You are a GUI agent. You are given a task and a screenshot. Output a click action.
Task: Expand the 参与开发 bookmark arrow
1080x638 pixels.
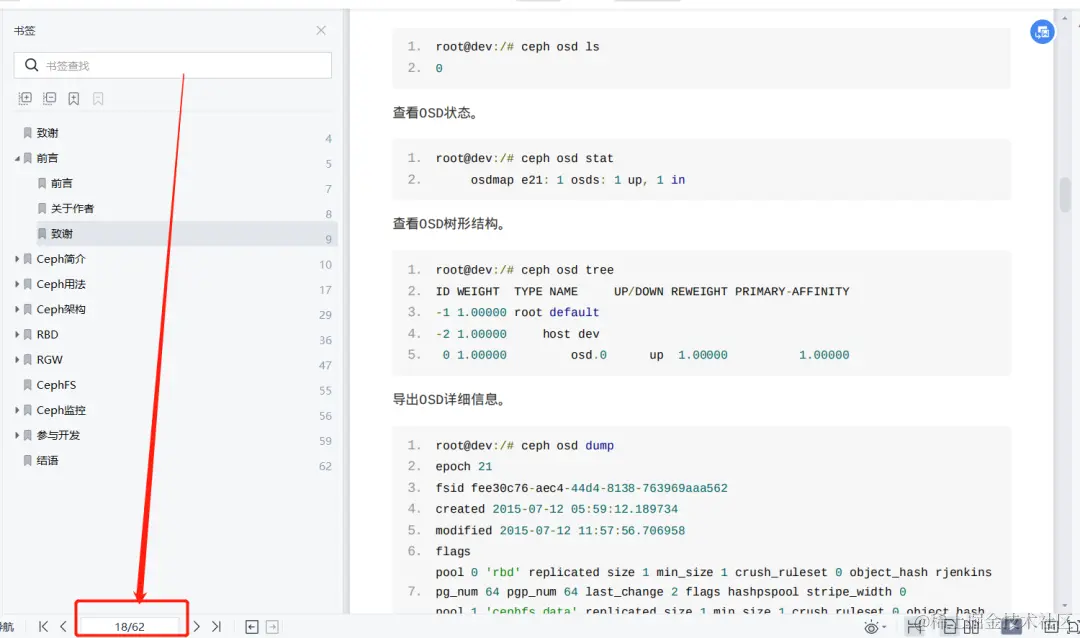(17, 435)
